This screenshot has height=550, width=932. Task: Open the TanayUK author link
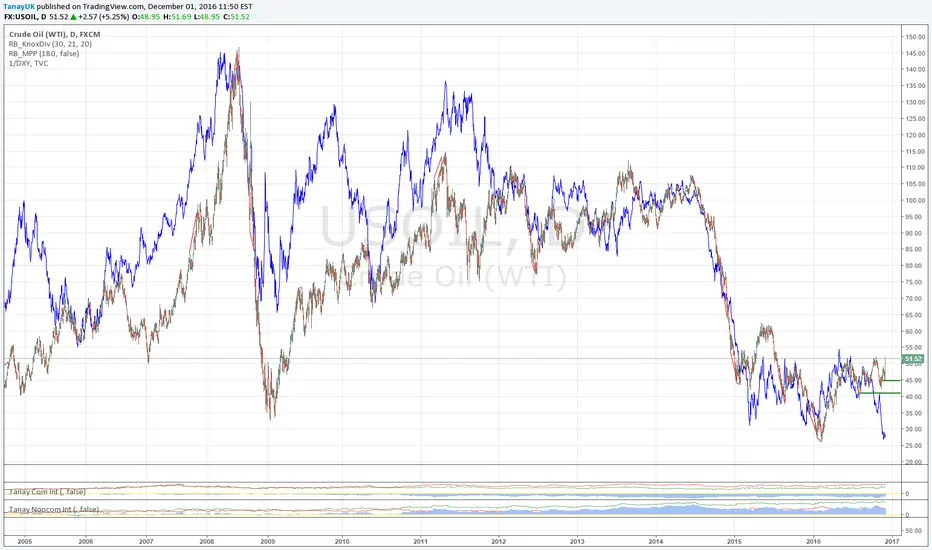(19, 7)
